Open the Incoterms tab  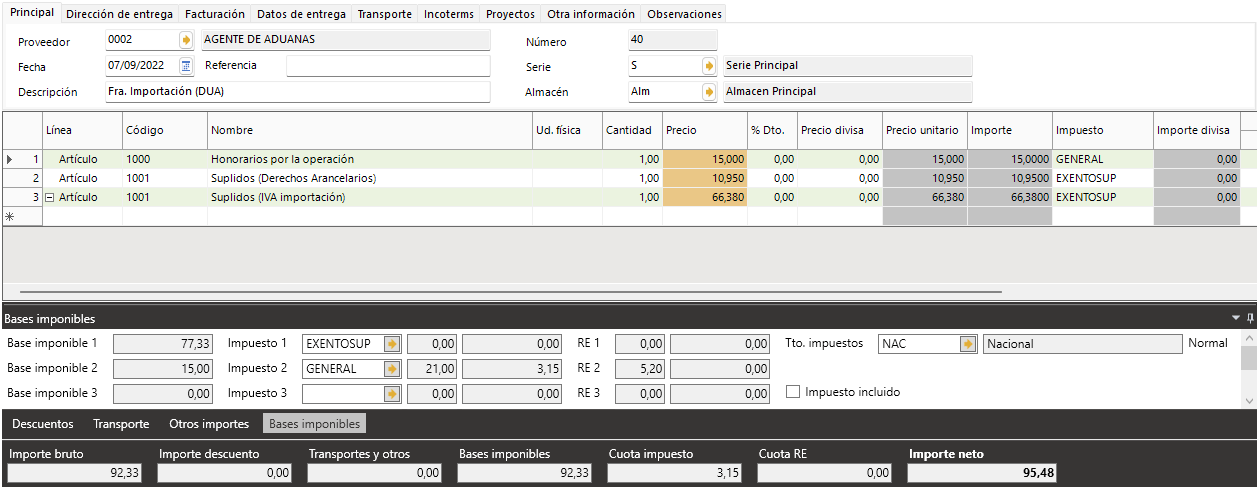[449, 15]
